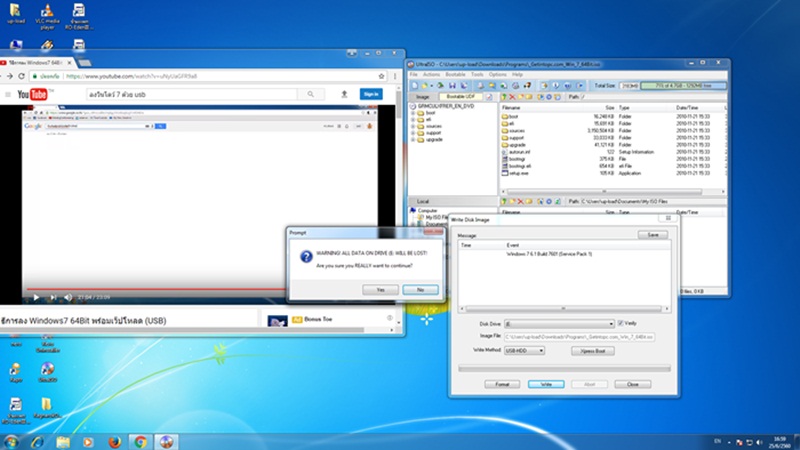
Task: Click the Chrome address bar URL
Action: tap(132, 76)
